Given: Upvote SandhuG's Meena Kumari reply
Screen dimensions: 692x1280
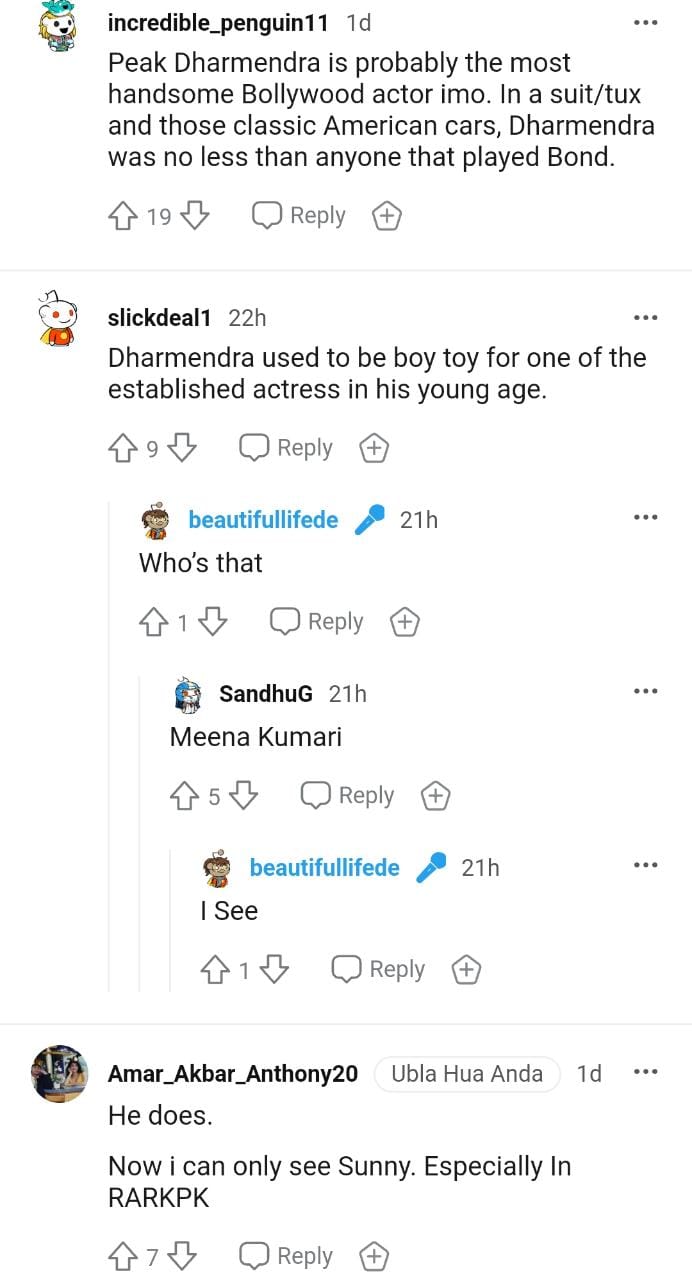Looking at the screenshot, I should 185,796.
